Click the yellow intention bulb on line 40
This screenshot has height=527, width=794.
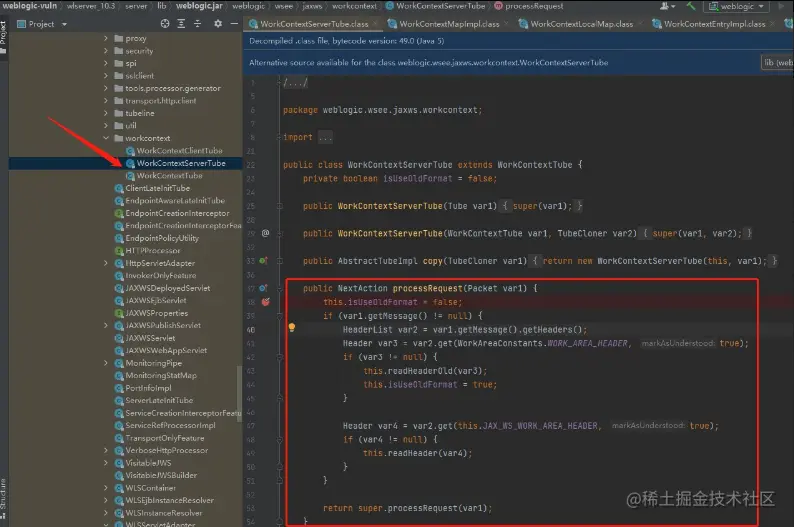292,327
